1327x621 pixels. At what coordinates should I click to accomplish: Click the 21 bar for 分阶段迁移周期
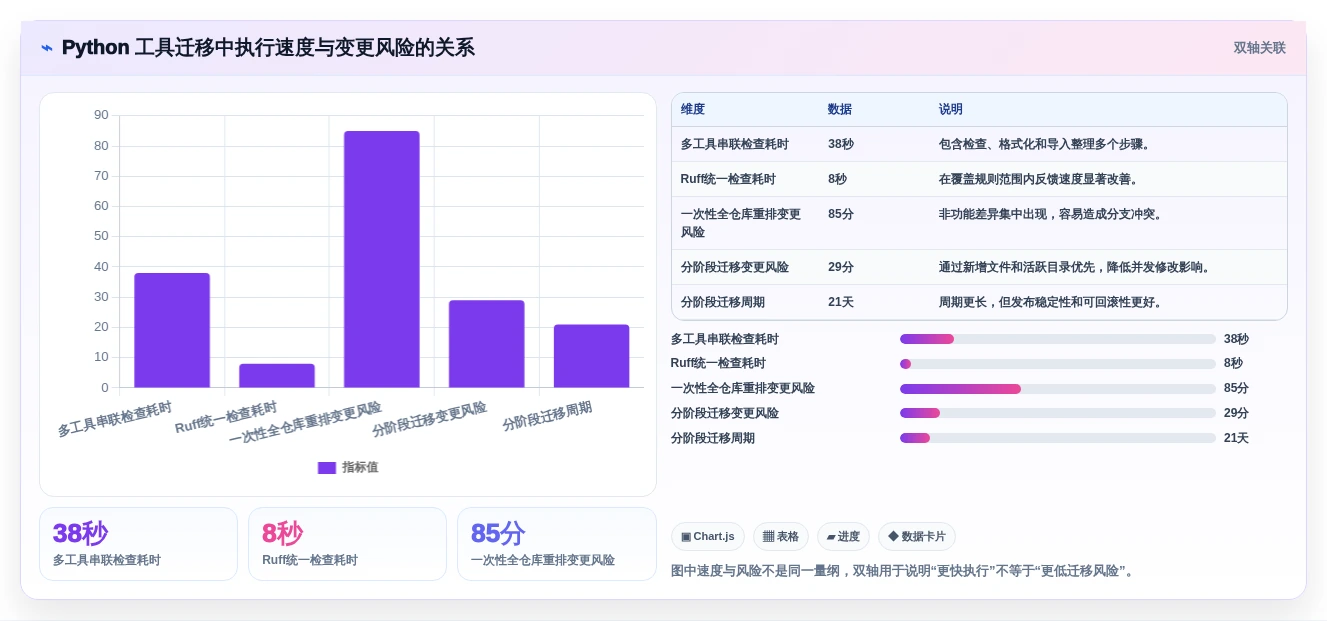[x=591, y=356]
